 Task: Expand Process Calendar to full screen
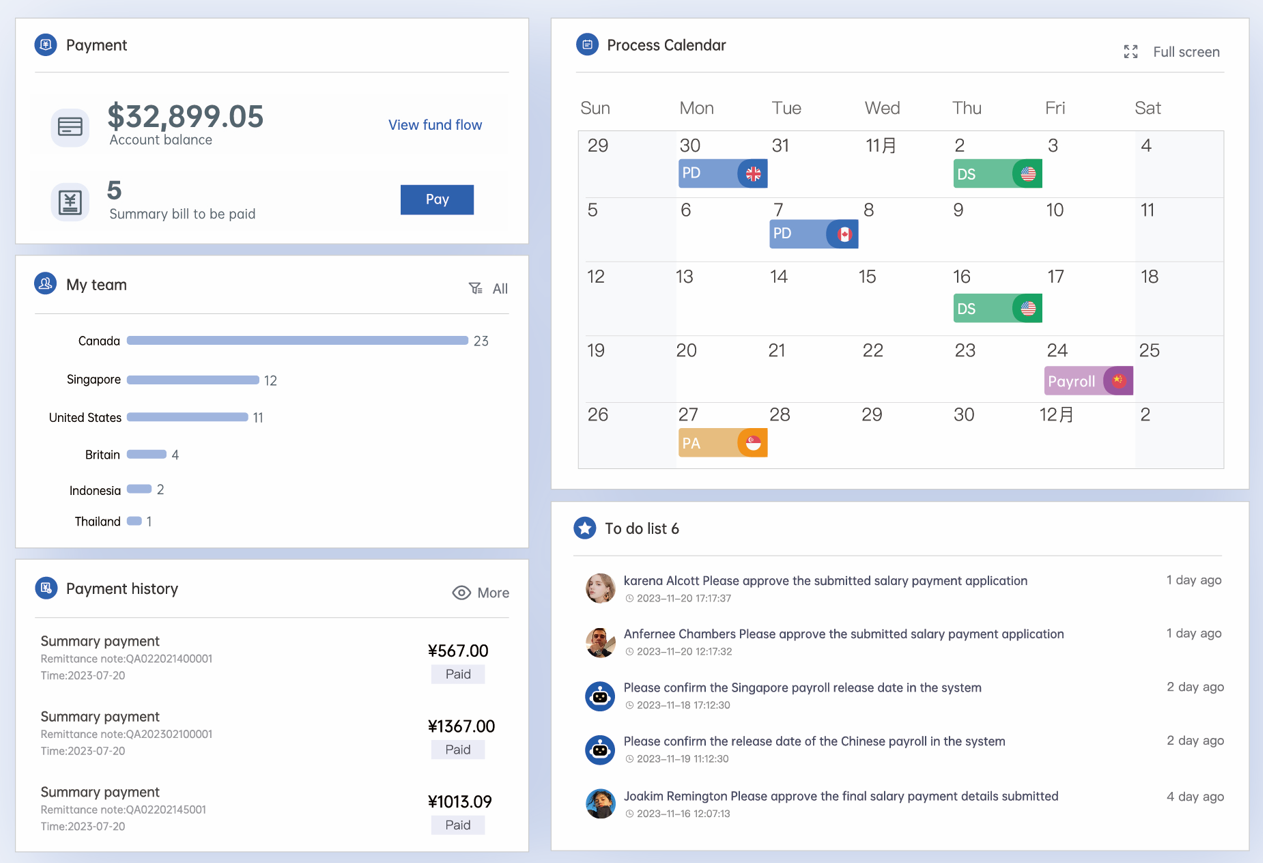click(1171, 52)
